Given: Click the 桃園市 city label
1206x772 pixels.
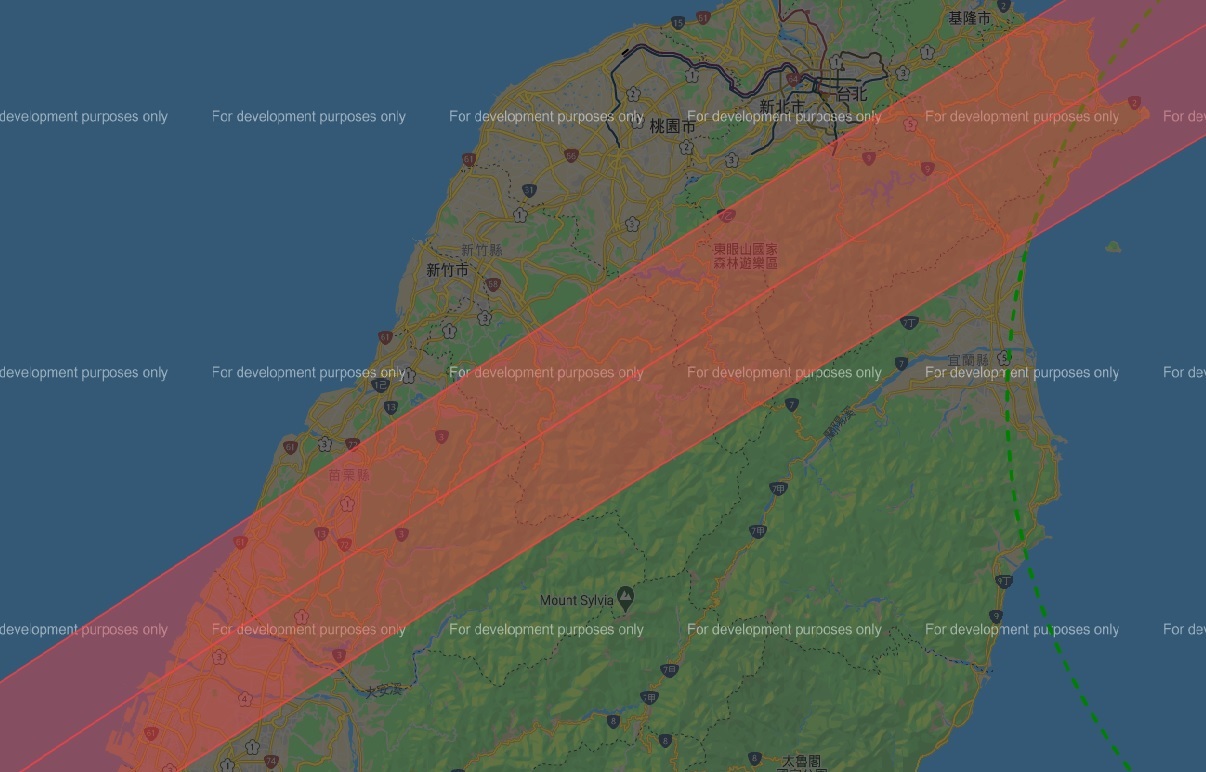Looking at the screenshot, I should point(672,126).
